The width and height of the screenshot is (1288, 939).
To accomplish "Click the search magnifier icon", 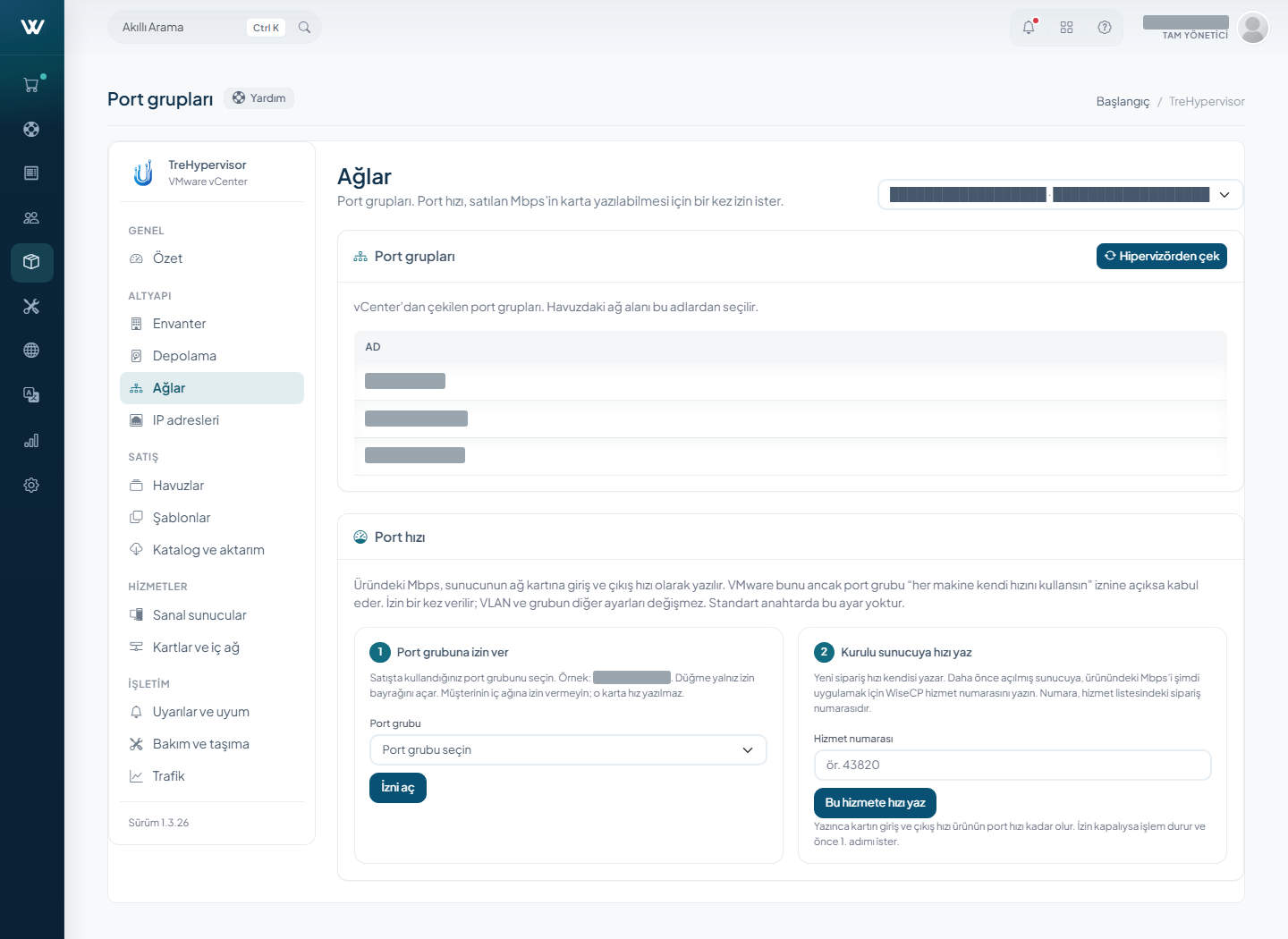I will coord(304,28).
